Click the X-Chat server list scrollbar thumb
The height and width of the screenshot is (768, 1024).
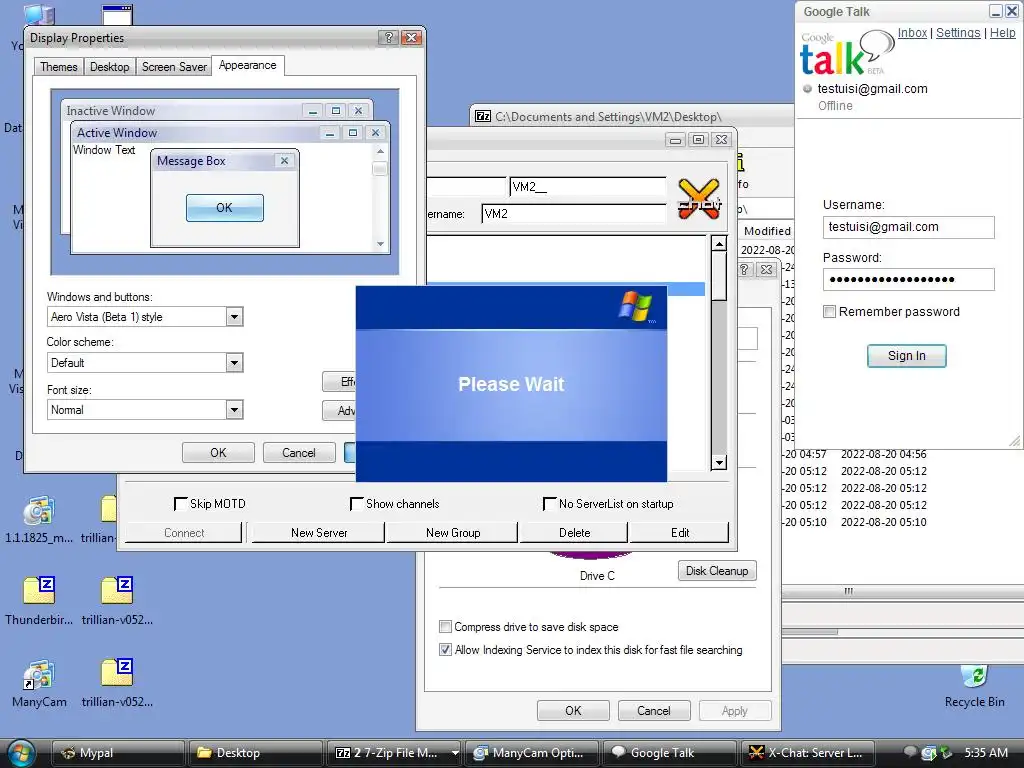point(719,276)
